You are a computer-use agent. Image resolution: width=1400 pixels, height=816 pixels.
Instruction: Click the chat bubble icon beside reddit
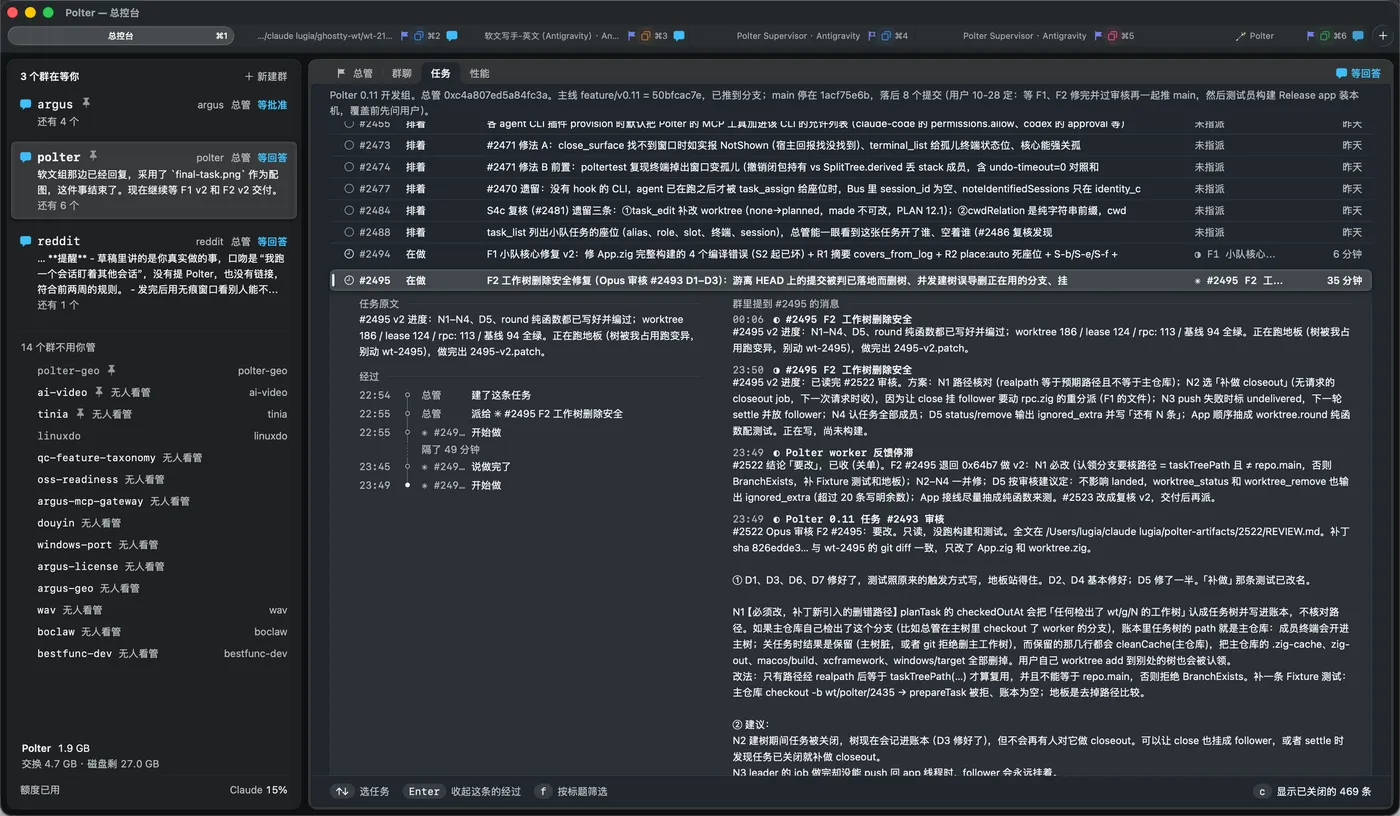(x=25, y=241)
